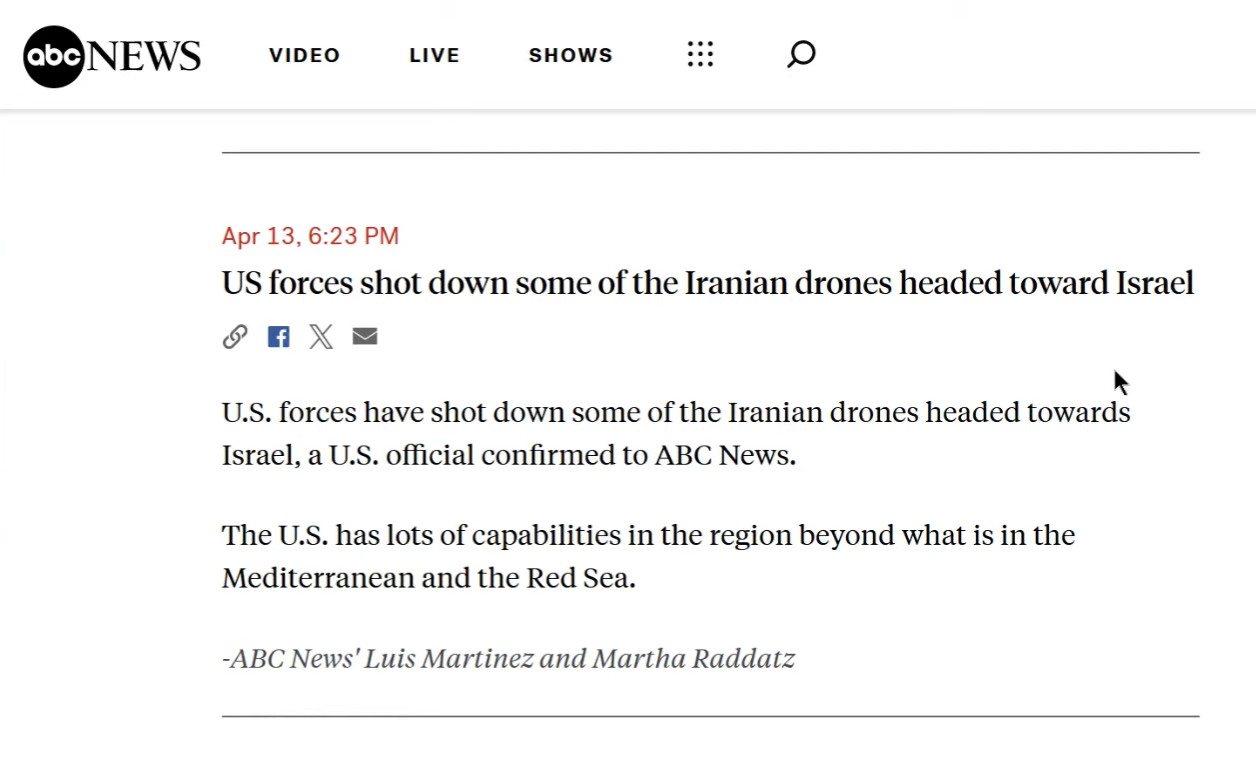1256x758 pixels.
Task: Click Martha Raddatz's name in the byline
Action: 693,659
